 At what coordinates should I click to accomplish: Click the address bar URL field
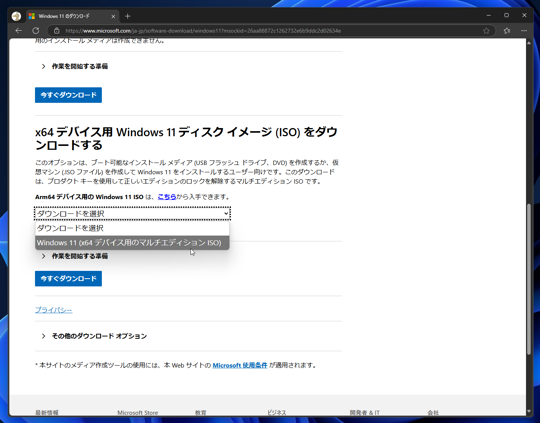[270, 31]
